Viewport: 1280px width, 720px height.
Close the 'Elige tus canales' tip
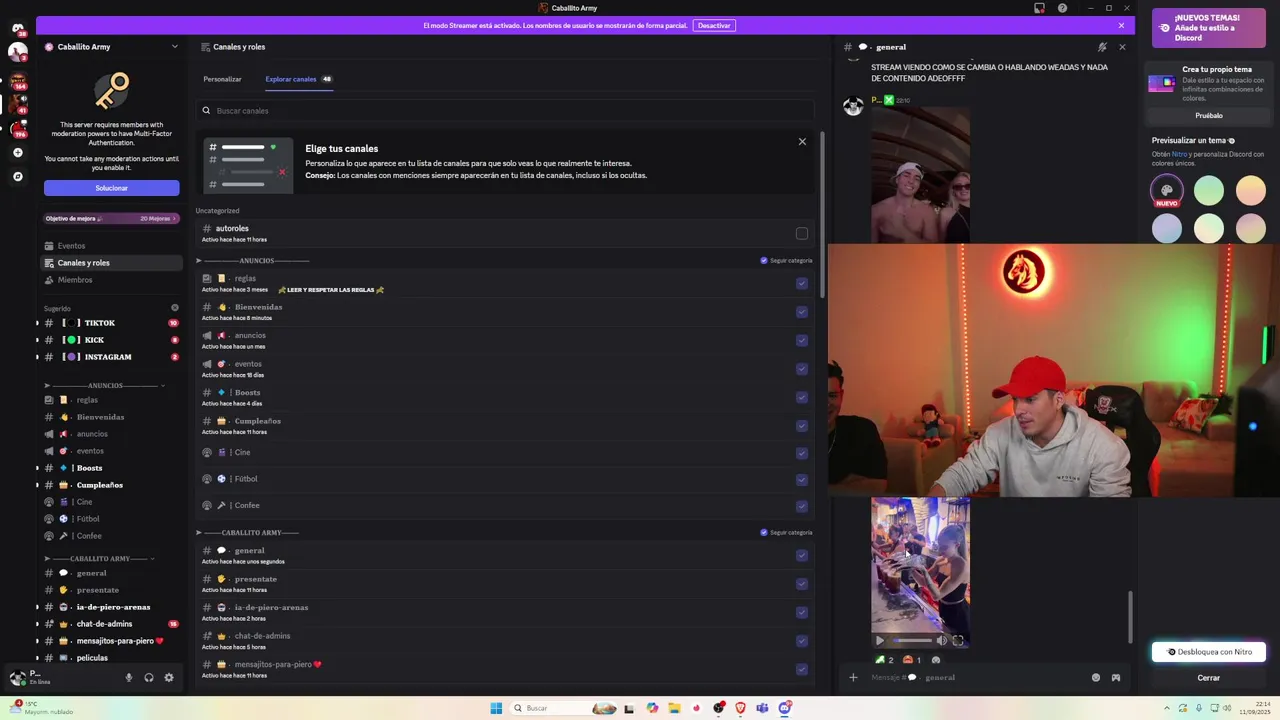coord(802,142)
